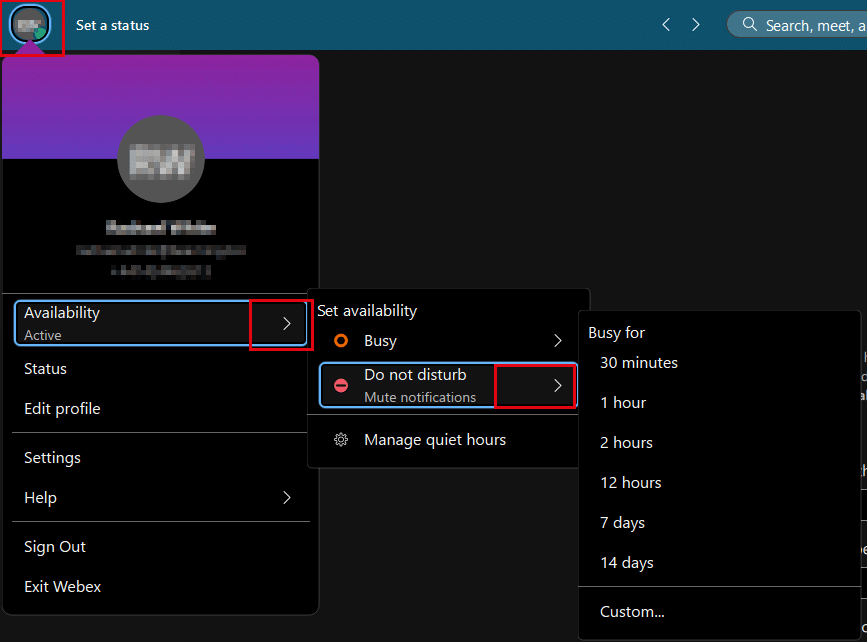Click the Busy for heading
The width and height of the screenshot is (867, 642).
click(x=617, y=333)
